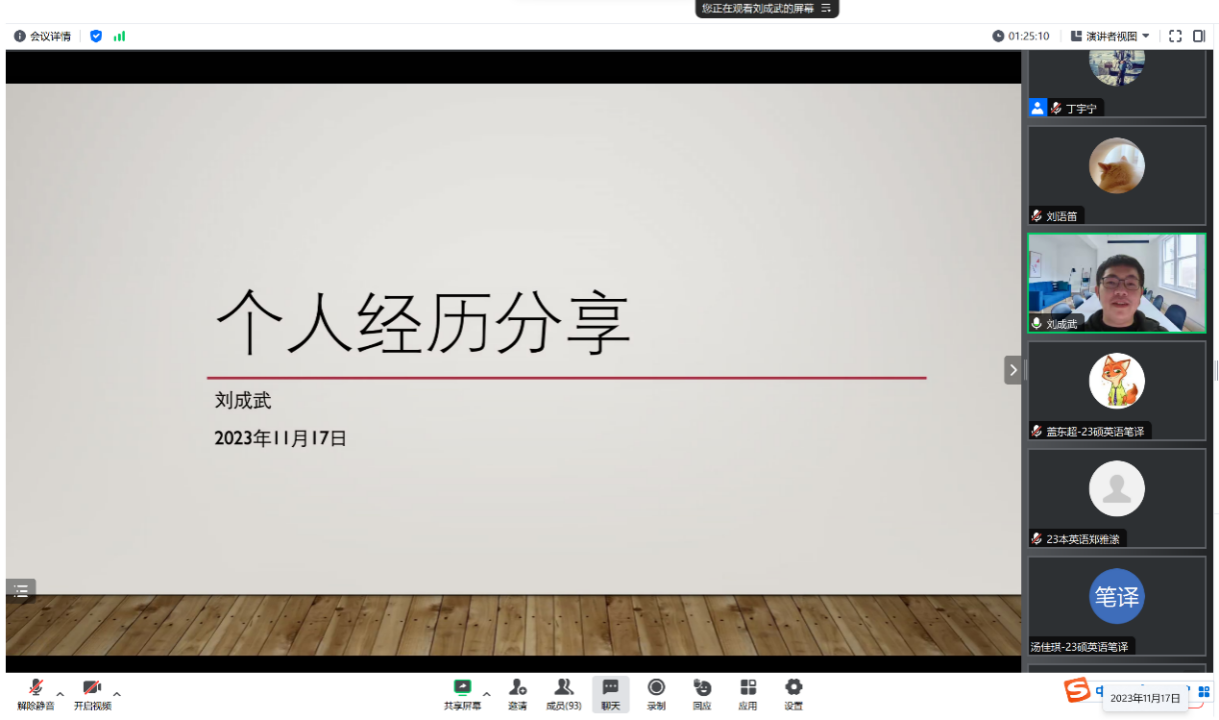
Task: Open the 聊天 chat panel
Action: click(610, 693)
